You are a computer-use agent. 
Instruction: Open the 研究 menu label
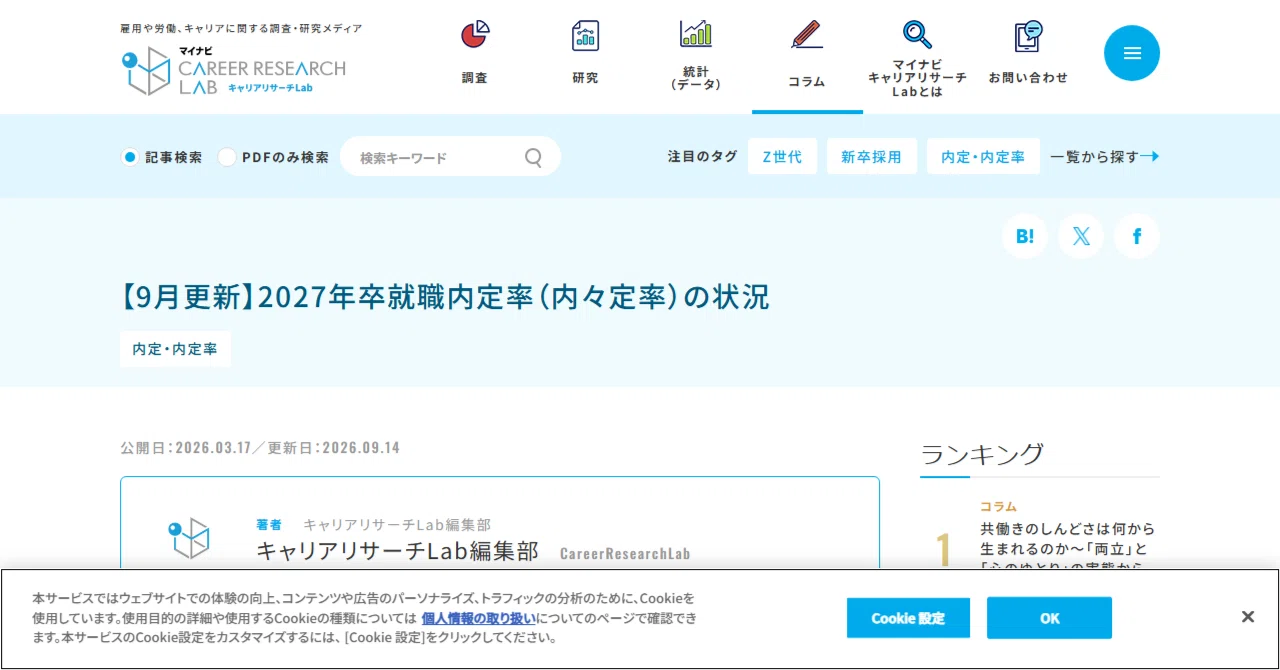pos(586,78)
